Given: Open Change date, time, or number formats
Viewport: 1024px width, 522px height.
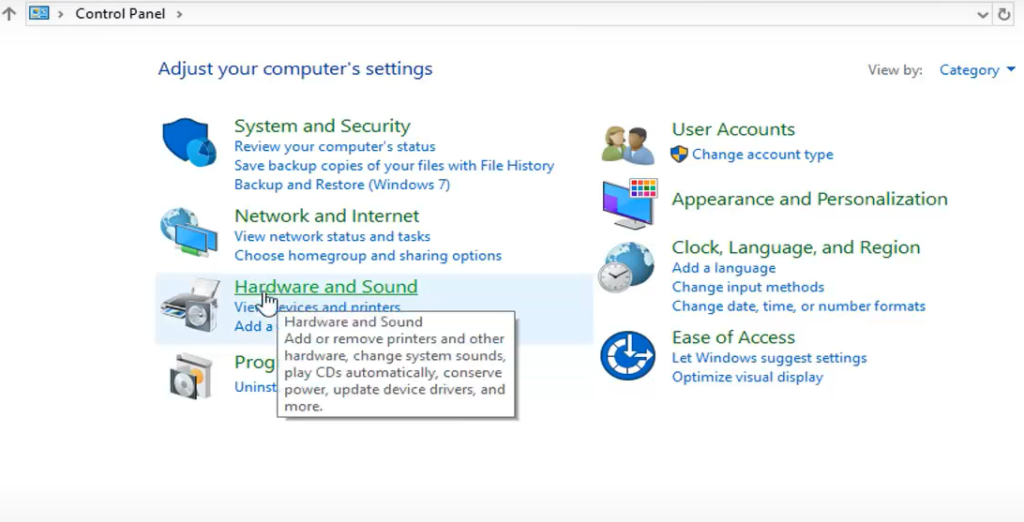Looking at the screenshot, I should point(798,306).
